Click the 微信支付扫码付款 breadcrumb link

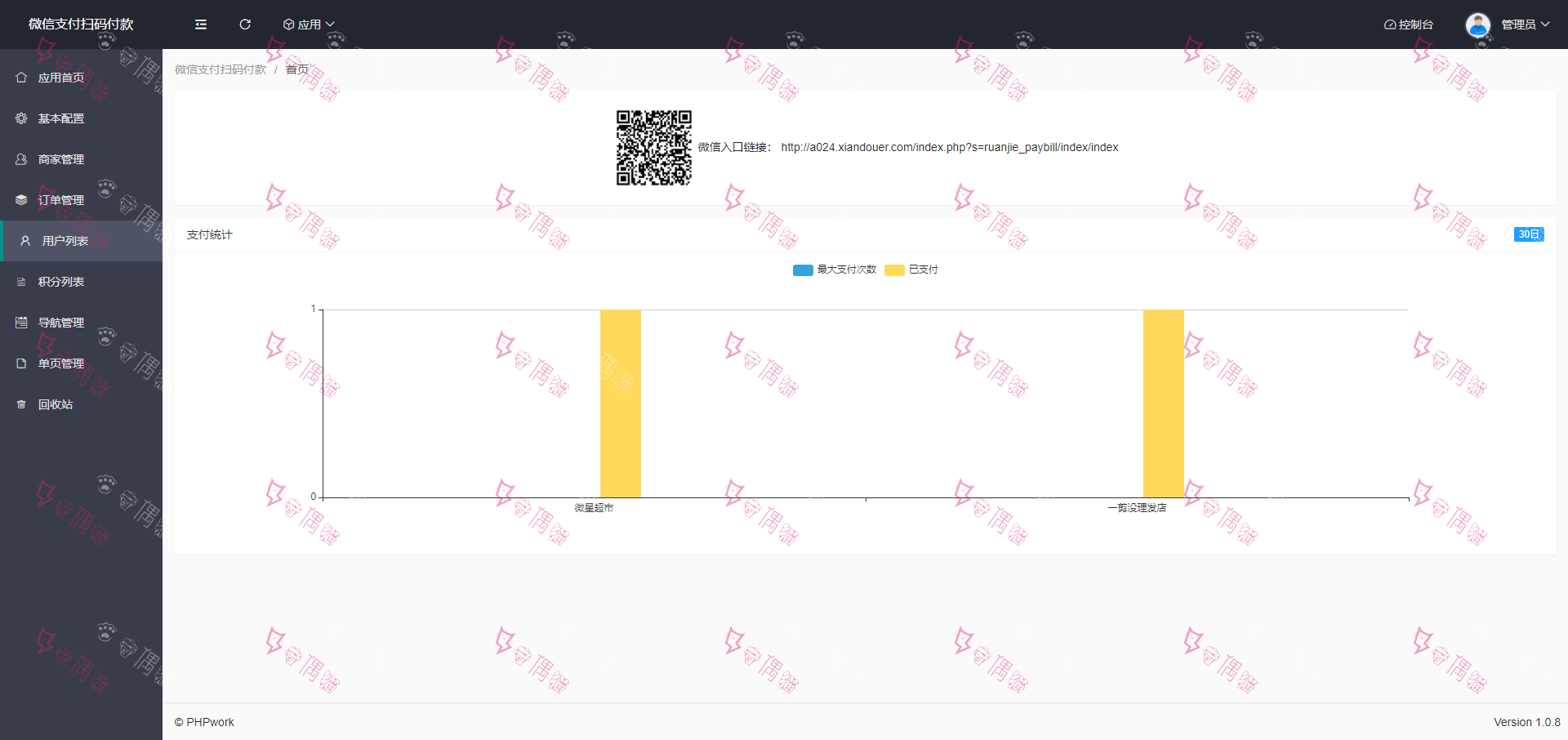[220, 69]
